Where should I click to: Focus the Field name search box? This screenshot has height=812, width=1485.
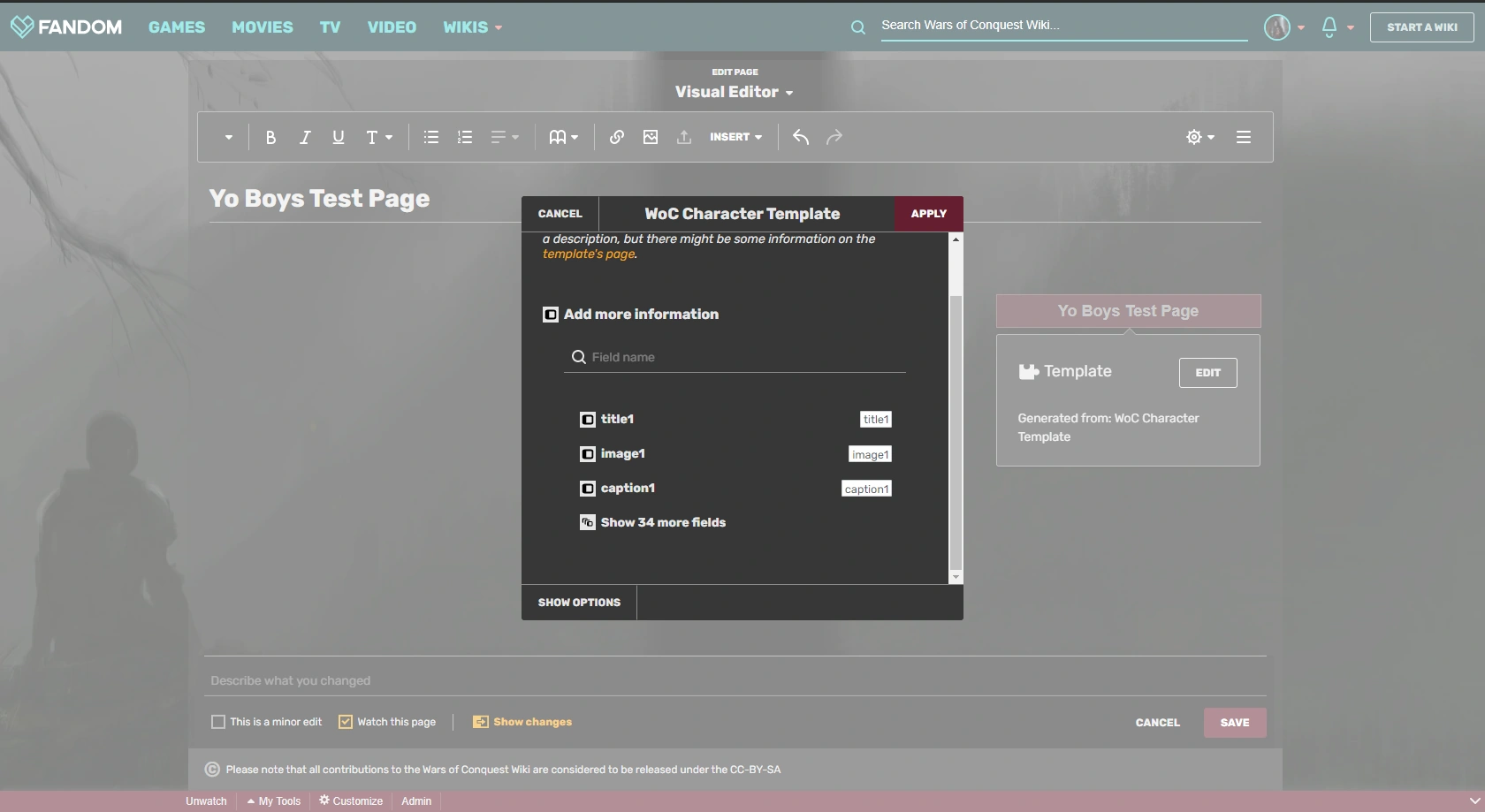coord(735,357)
